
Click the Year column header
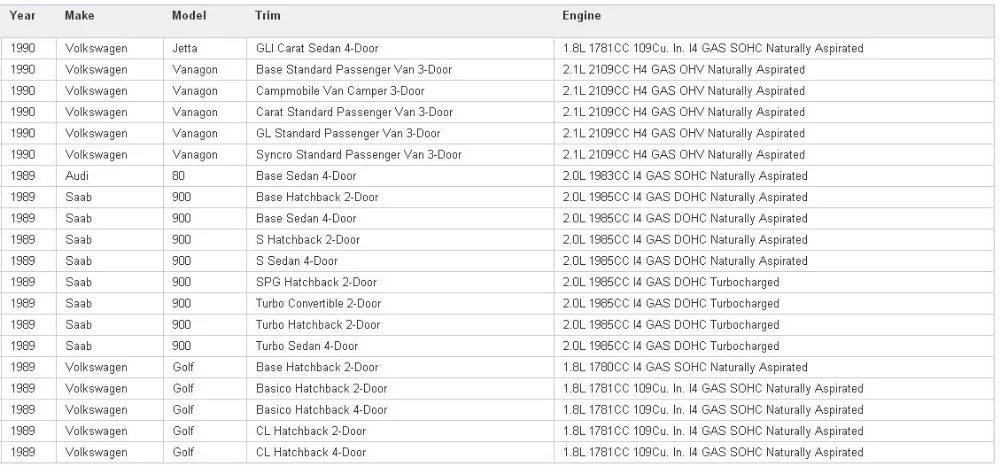22,15
